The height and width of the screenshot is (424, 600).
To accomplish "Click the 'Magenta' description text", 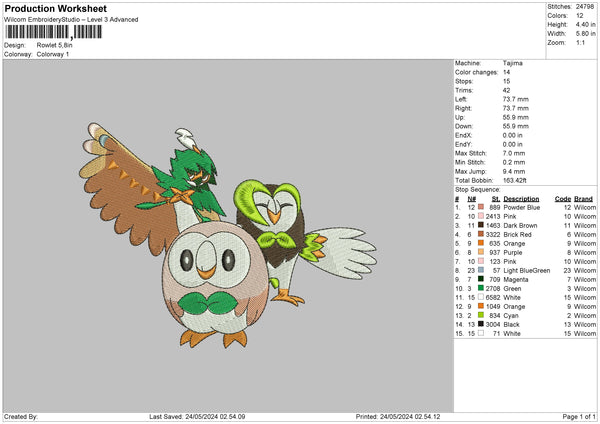I will coord(516,280).
